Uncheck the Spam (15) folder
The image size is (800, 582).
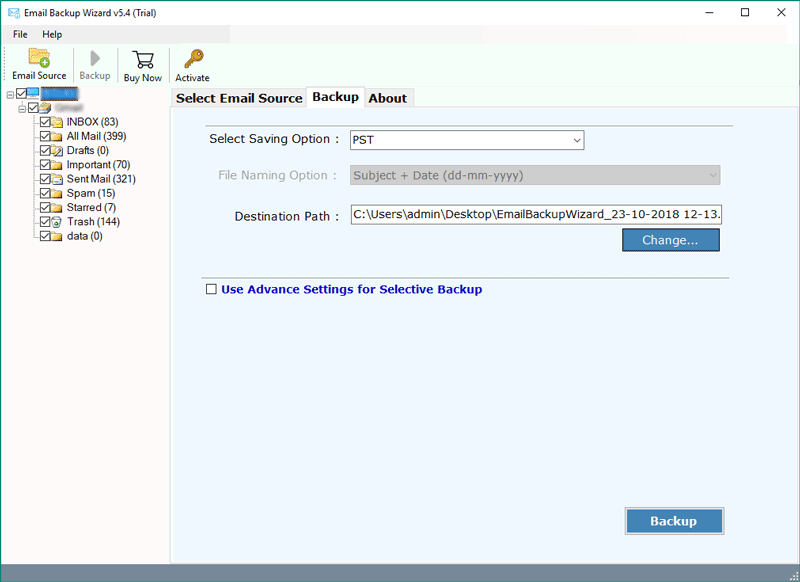click(45, 192)
